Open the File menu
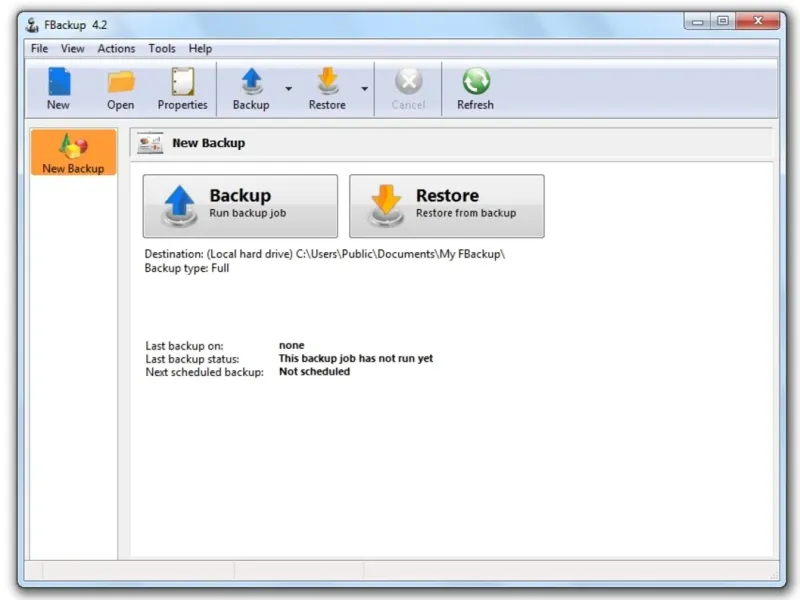Viewport: 800px width, 600px height. click(39, 48)
